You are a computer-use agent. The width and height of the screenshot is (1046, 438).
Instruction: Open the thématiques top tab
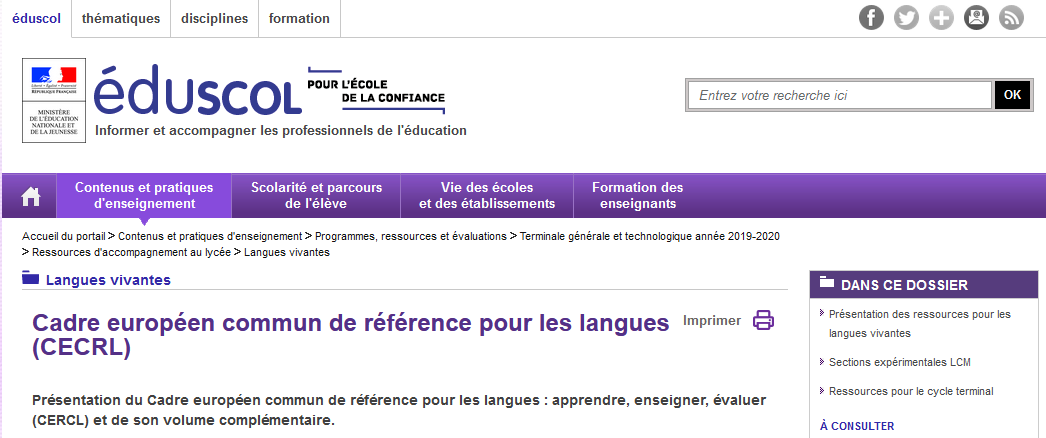121,18
